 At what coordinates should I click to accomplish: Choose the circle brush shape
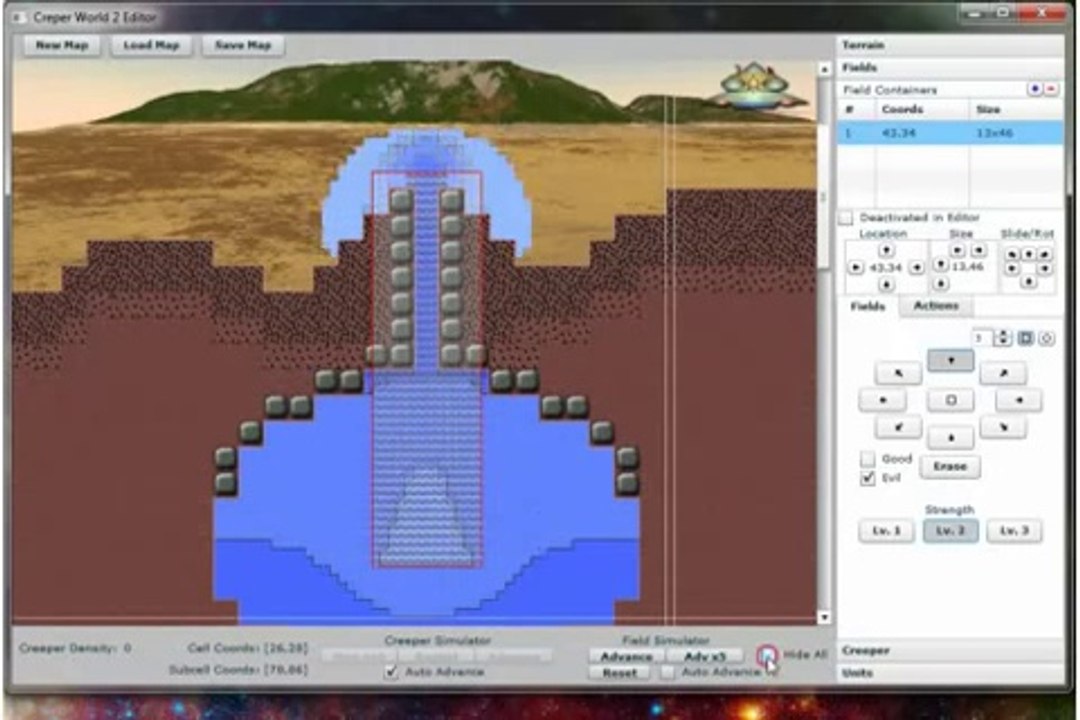point(1046,338)
